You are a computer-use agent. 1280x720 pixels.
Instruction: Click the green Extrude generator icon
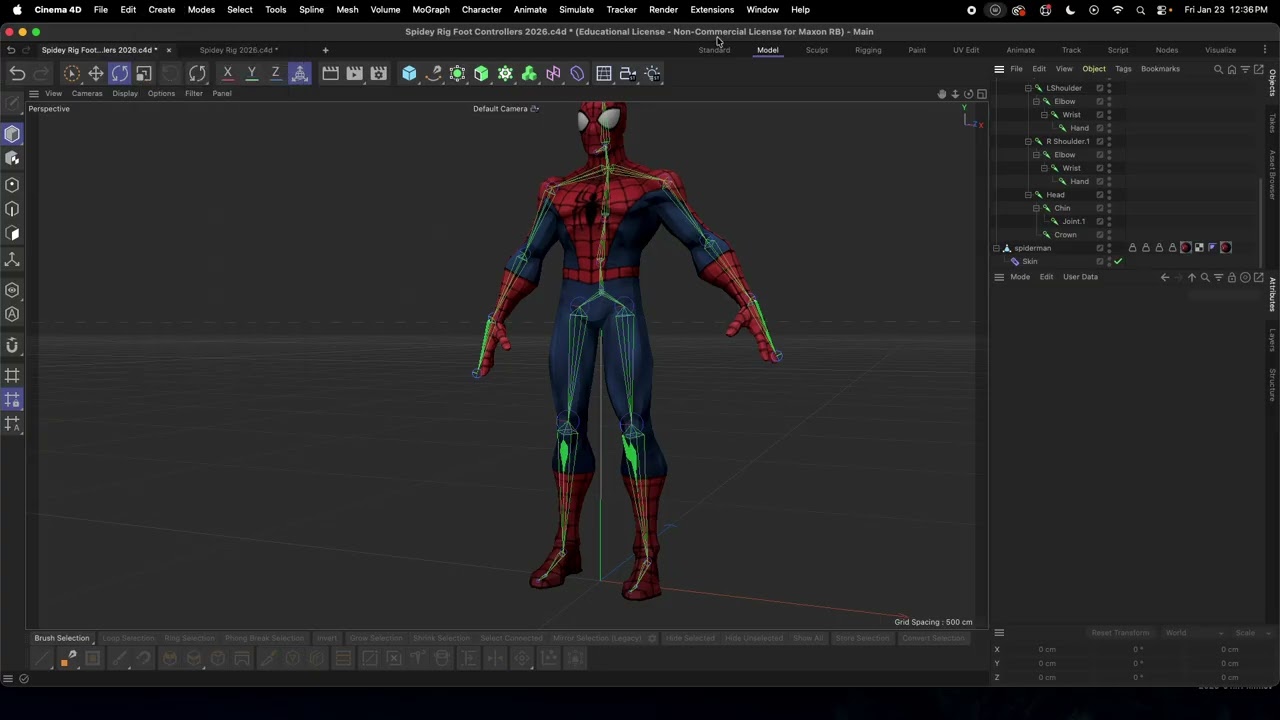point(481,73)
